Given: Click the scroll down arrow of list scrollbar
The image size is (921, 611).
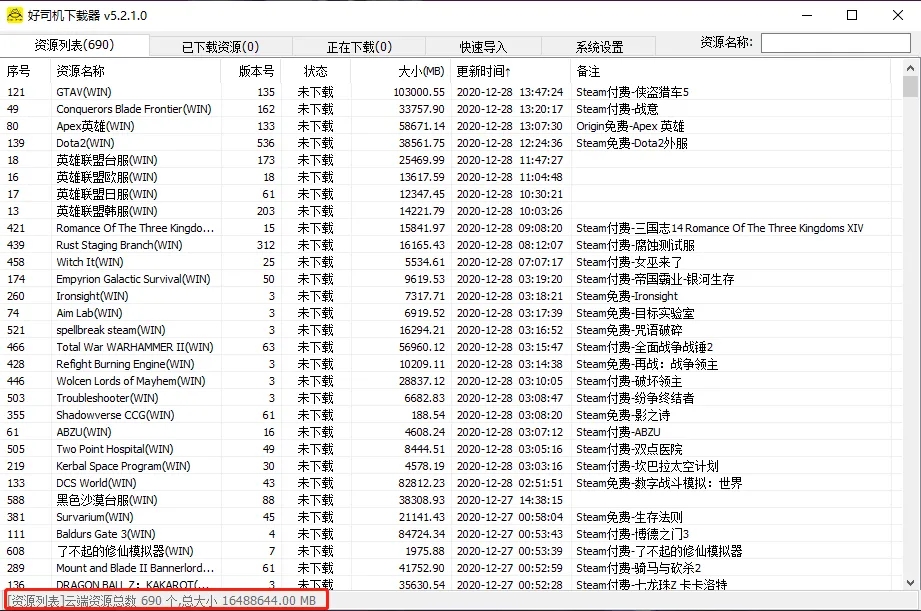Looking at the screenshot, I should [x=910, y=583].
